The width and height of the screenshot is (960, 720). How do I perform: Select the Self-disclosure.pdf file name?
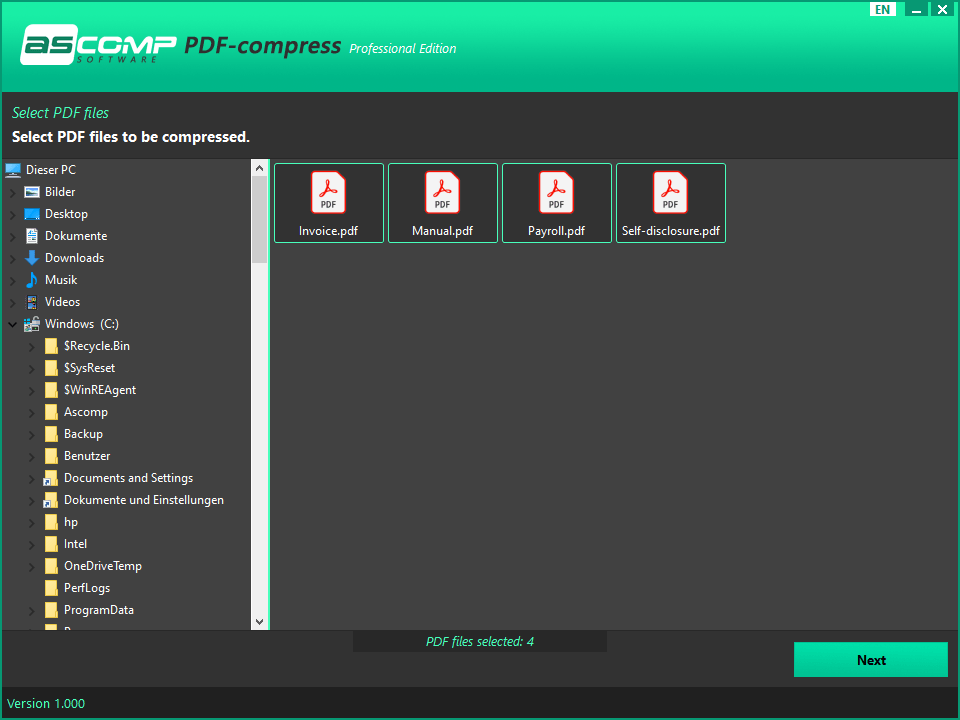(x=670, y=231)
